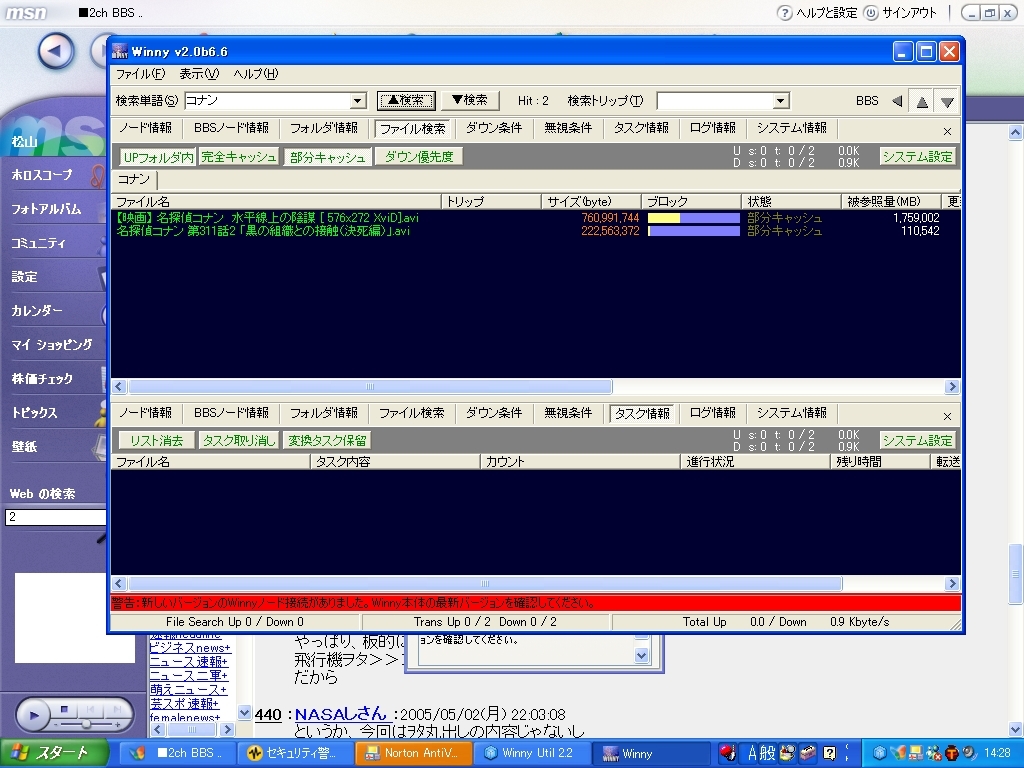Open ヘルプと設定 in MSN
This screenshot has width=1024, height=768.
pyautogui.click(x=826, y=13)
